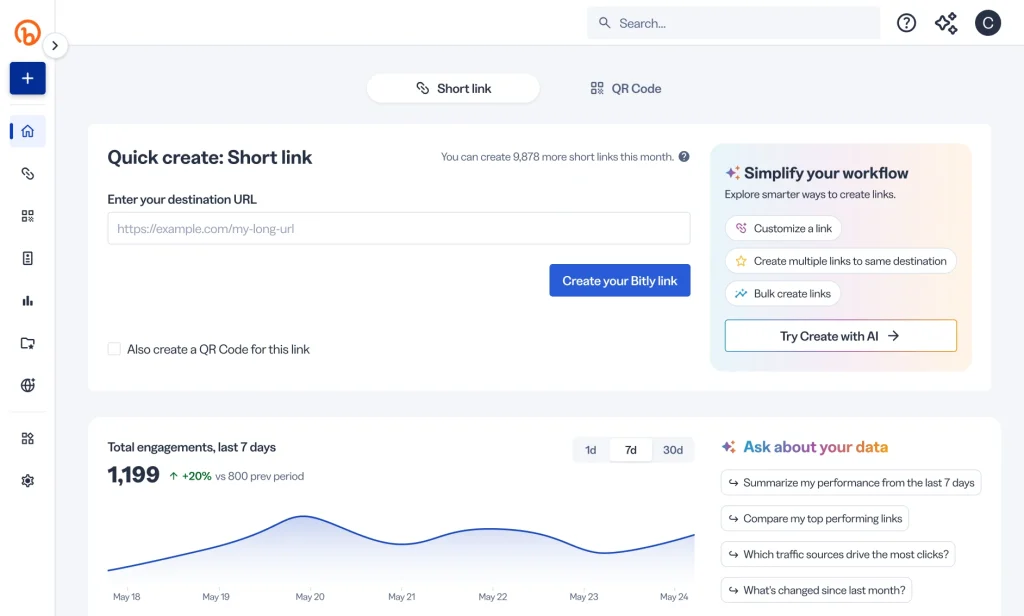Click the Simplify your workflow heading
The image size is (1024, 616).
coord(825,173)
